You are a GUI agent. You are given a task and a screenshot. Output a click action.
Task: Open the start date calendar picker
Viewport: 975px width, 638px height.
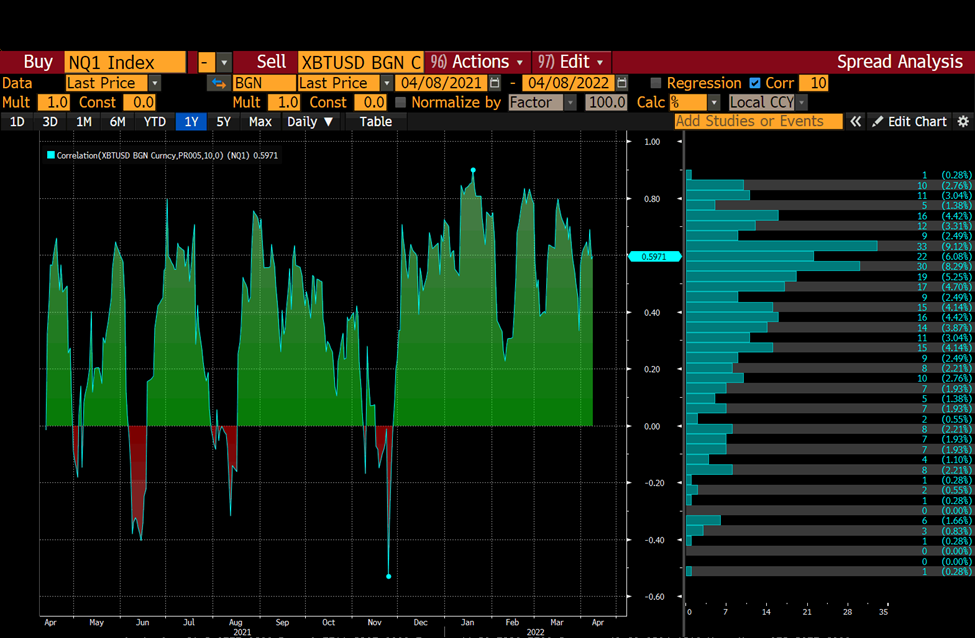pyautogui.click(x=495, y=83)
